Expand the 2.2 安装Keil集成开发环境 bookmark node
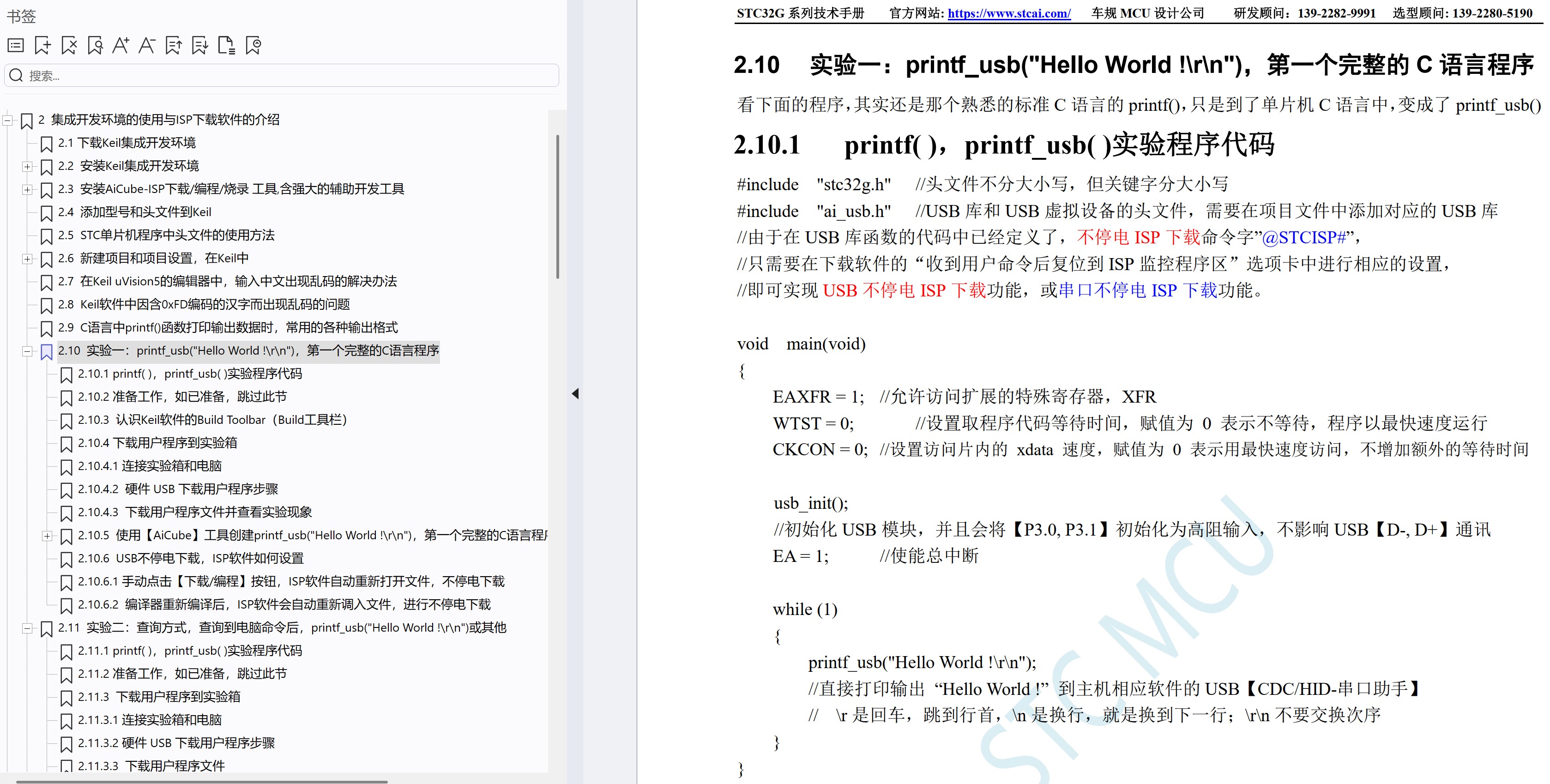This screenshot has height=784, width=1550. coord(28,166)
